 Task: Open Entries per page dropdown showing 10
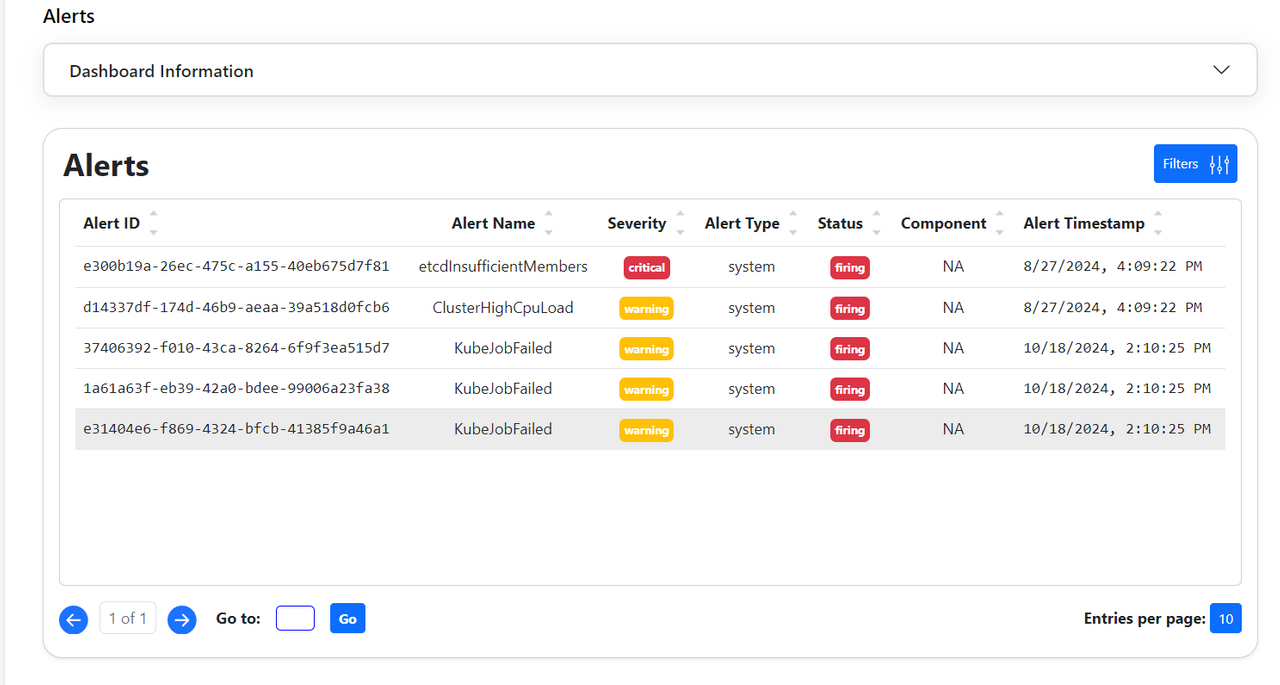tap(1225, 619)
